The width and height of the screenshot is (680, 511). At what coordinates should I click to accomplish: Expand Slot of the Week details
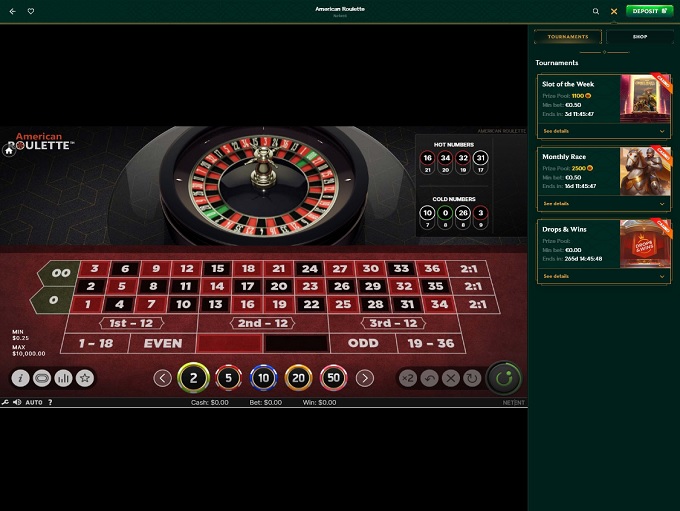click(603, 131)
